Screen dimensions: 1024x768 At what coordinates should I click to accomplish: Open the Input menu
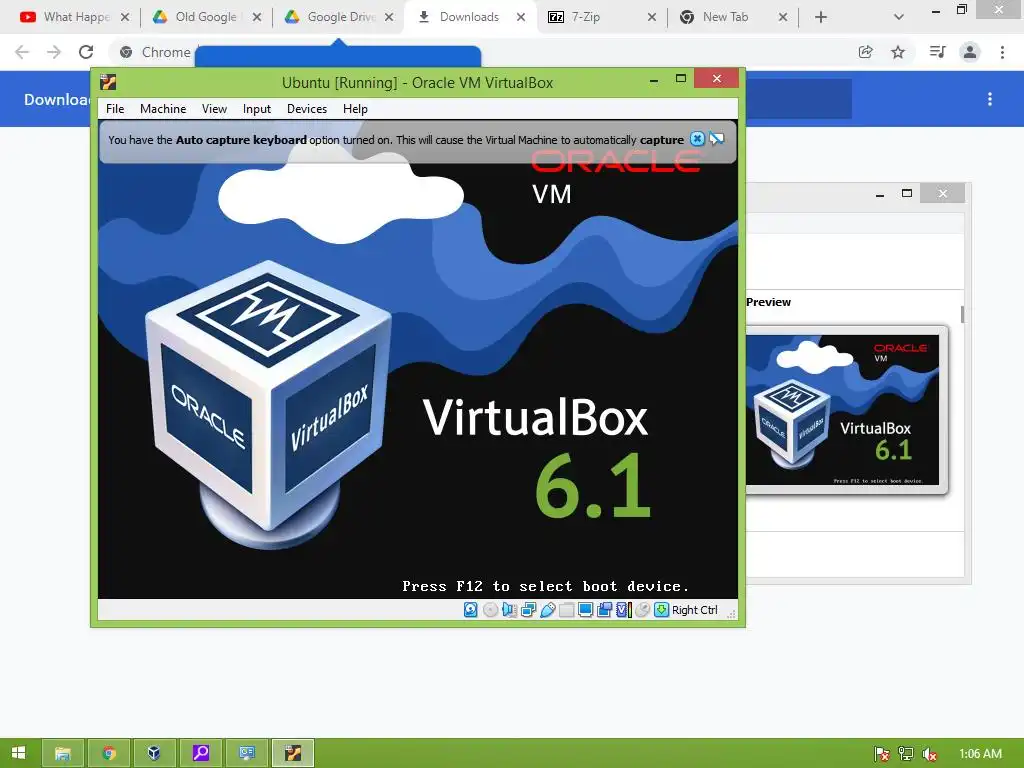[x=257, y=109]
